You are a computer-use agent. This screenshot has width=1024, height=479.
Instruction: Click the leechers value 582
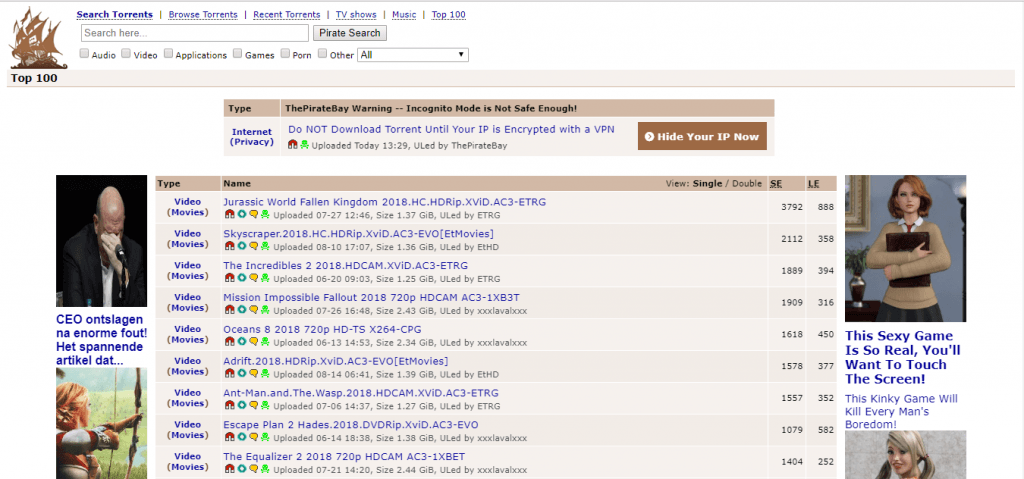(x=825, y=430)
